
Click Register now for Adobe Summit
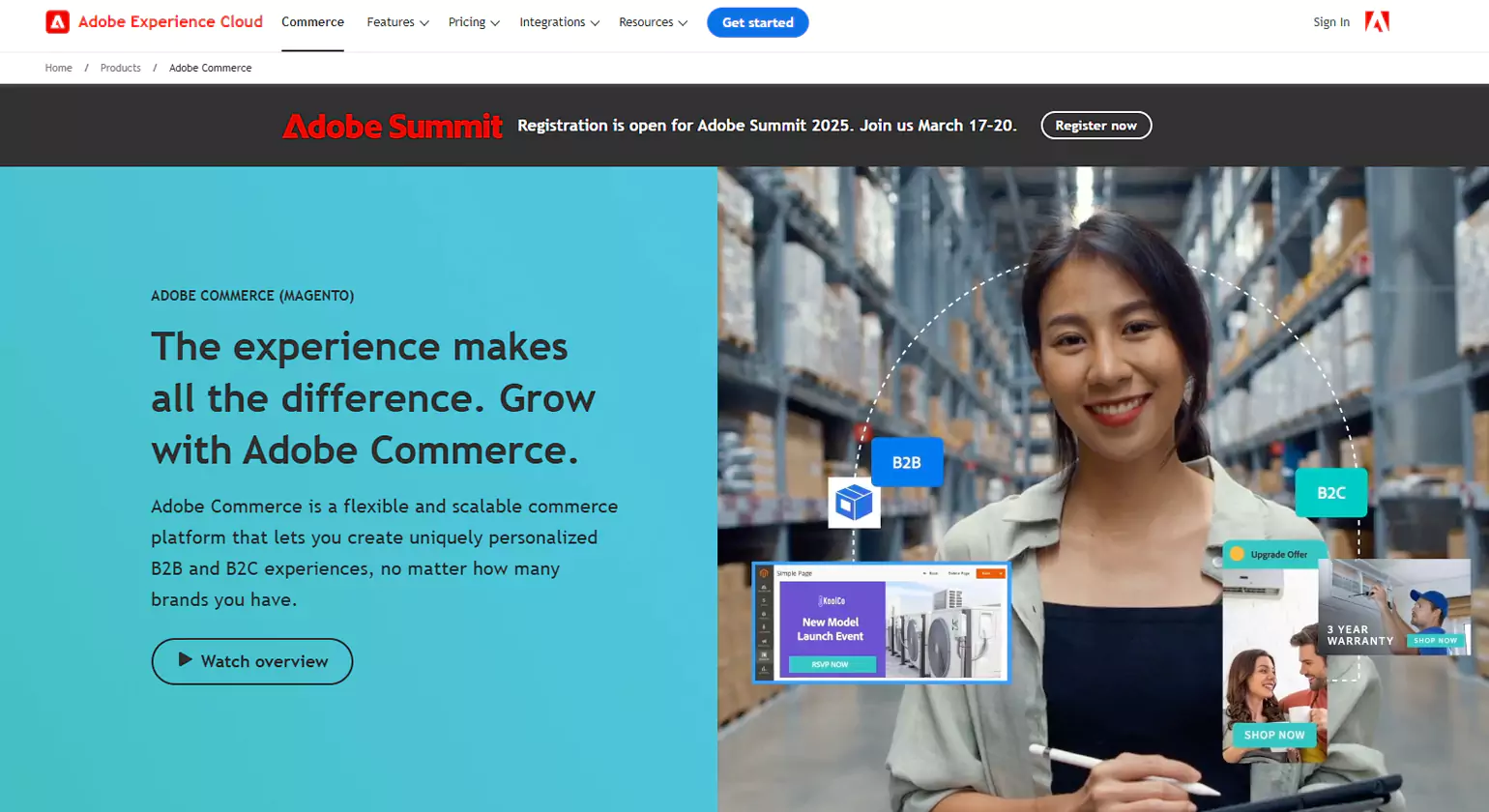(1095, 125)
